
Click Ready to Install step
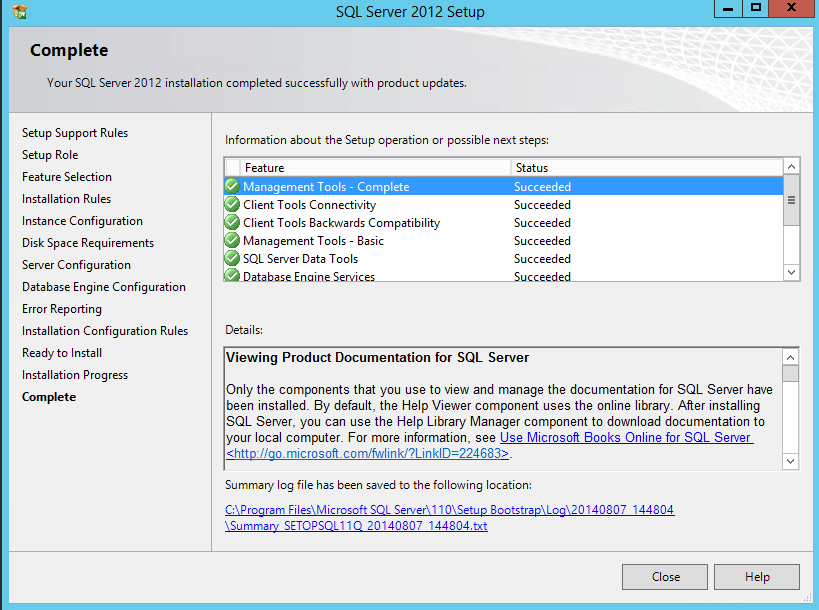point(62,353)
